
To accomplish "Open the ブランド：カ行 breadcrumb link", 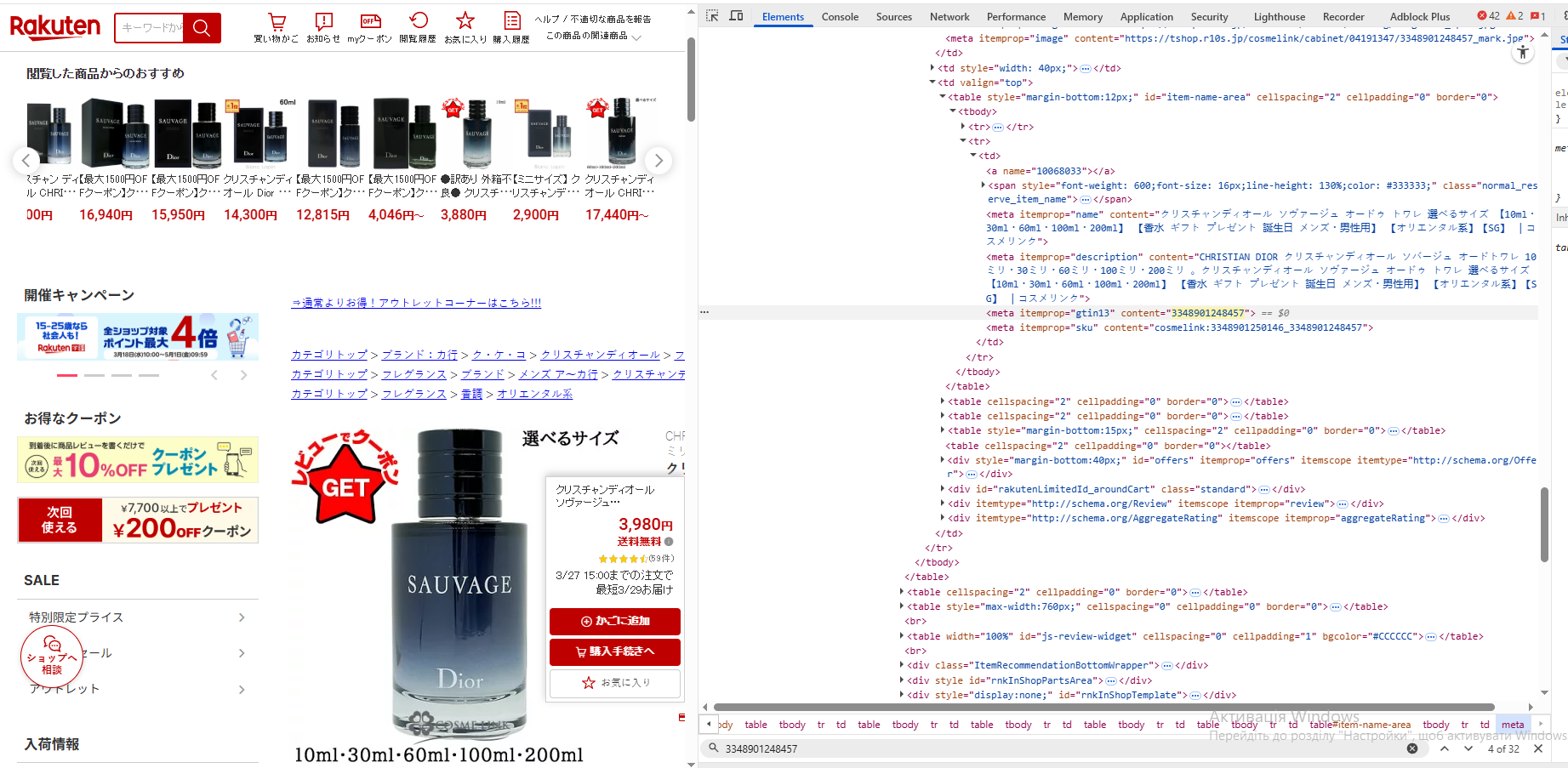I will (419, 355).
